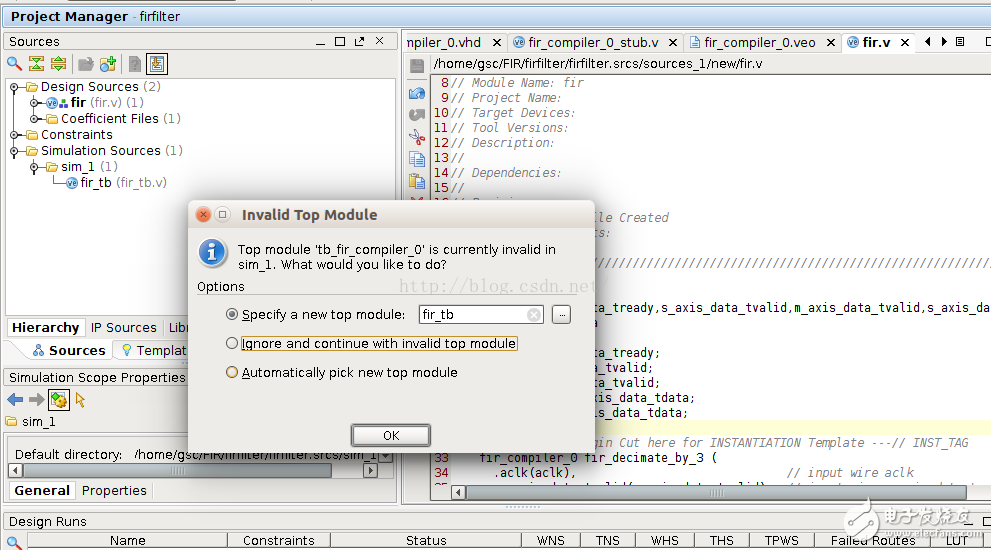Collapse the Design Sources tree node
The image size is (991, 550).
coord(15,87)
